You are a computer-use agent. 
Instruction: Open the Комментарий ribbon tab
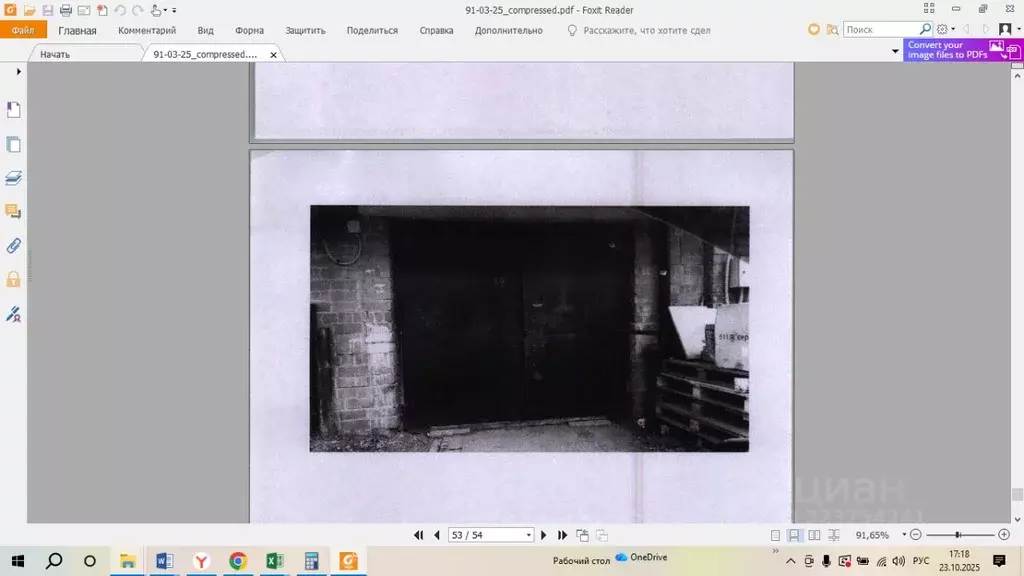tap(147, 31)
